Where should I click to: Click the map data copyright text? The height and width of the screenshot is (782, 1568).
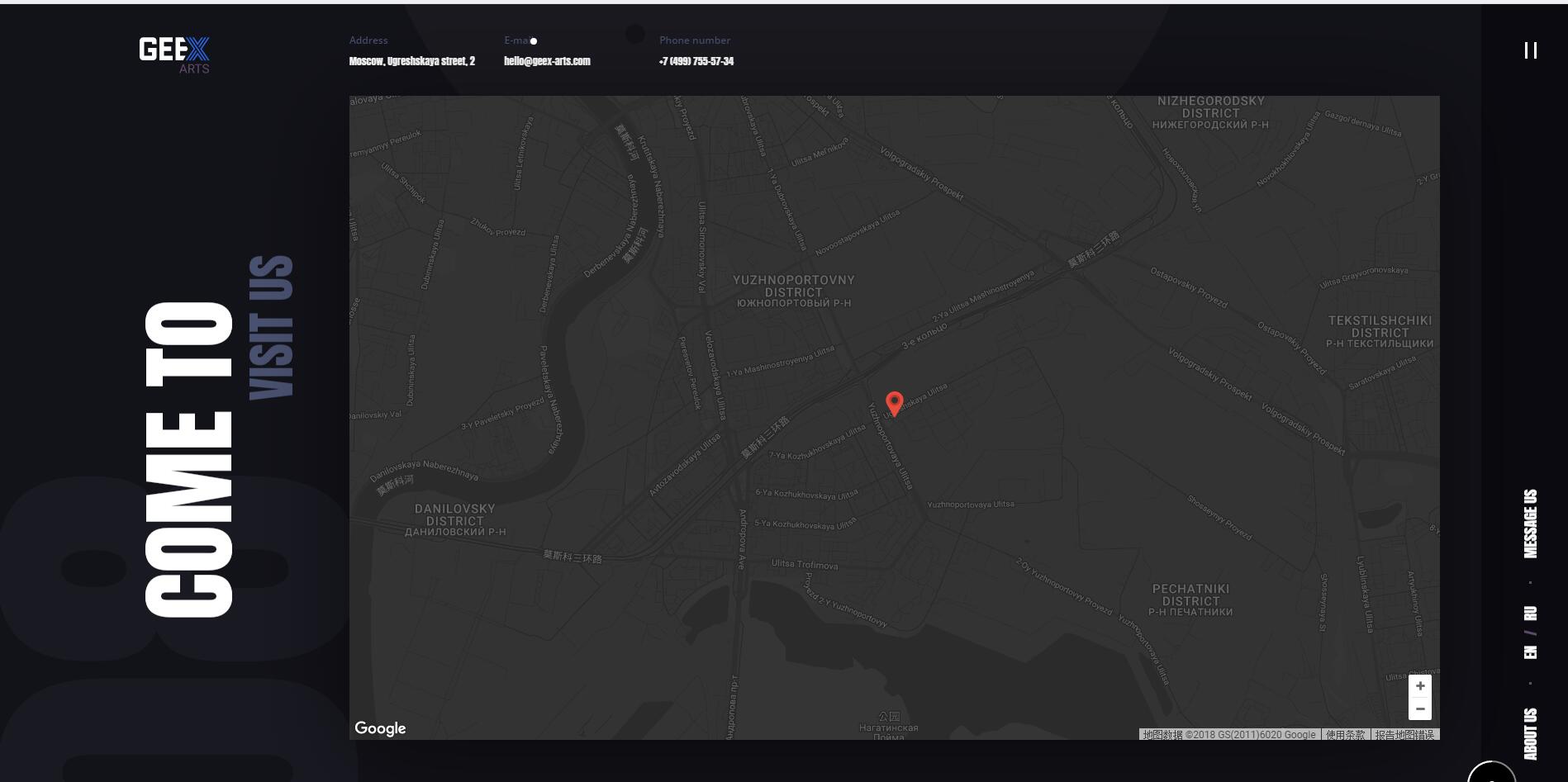point(1229,734)
